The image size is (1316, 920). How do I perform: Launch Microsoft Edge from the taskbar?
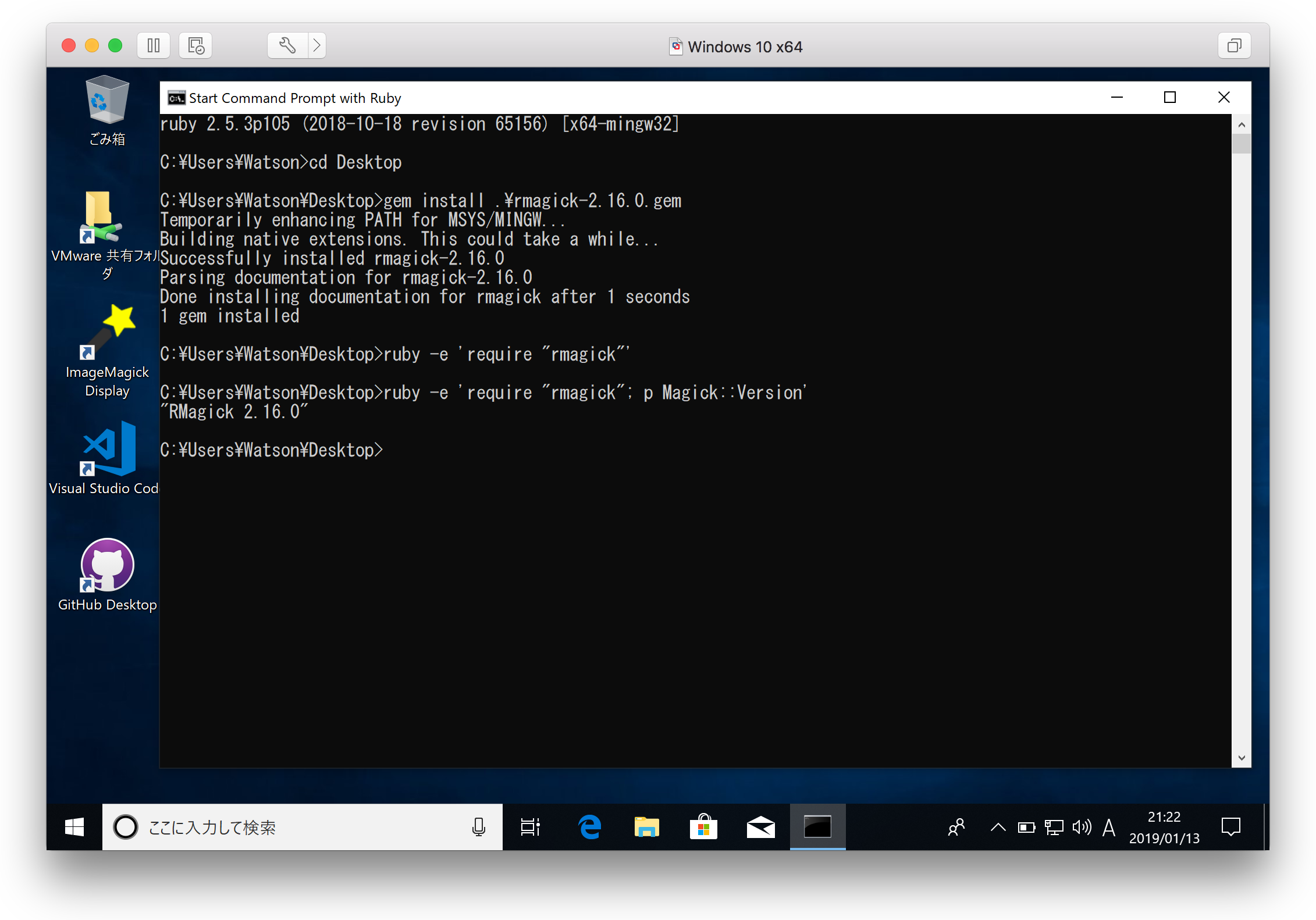tap(589, 827)
